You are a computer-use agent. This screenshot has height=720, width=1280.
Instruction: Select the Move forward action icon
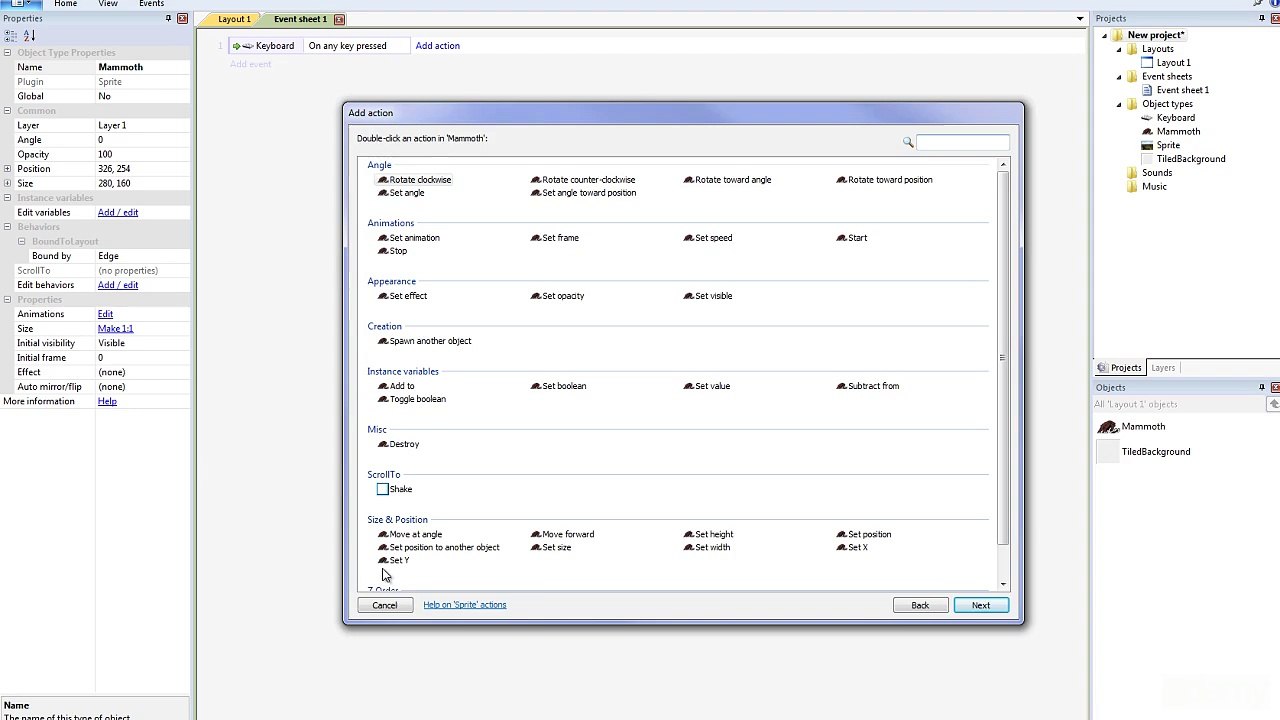(x=535, y=534)
